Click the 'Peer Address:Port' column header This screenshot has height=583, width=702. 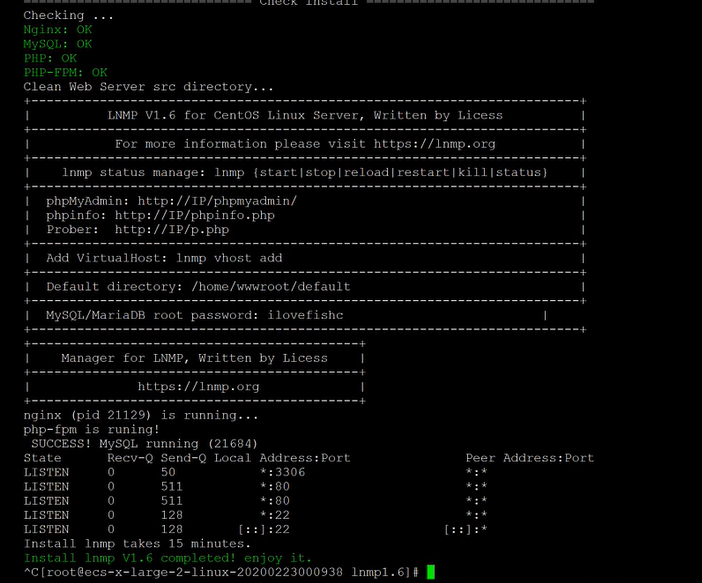pos(529,458)
